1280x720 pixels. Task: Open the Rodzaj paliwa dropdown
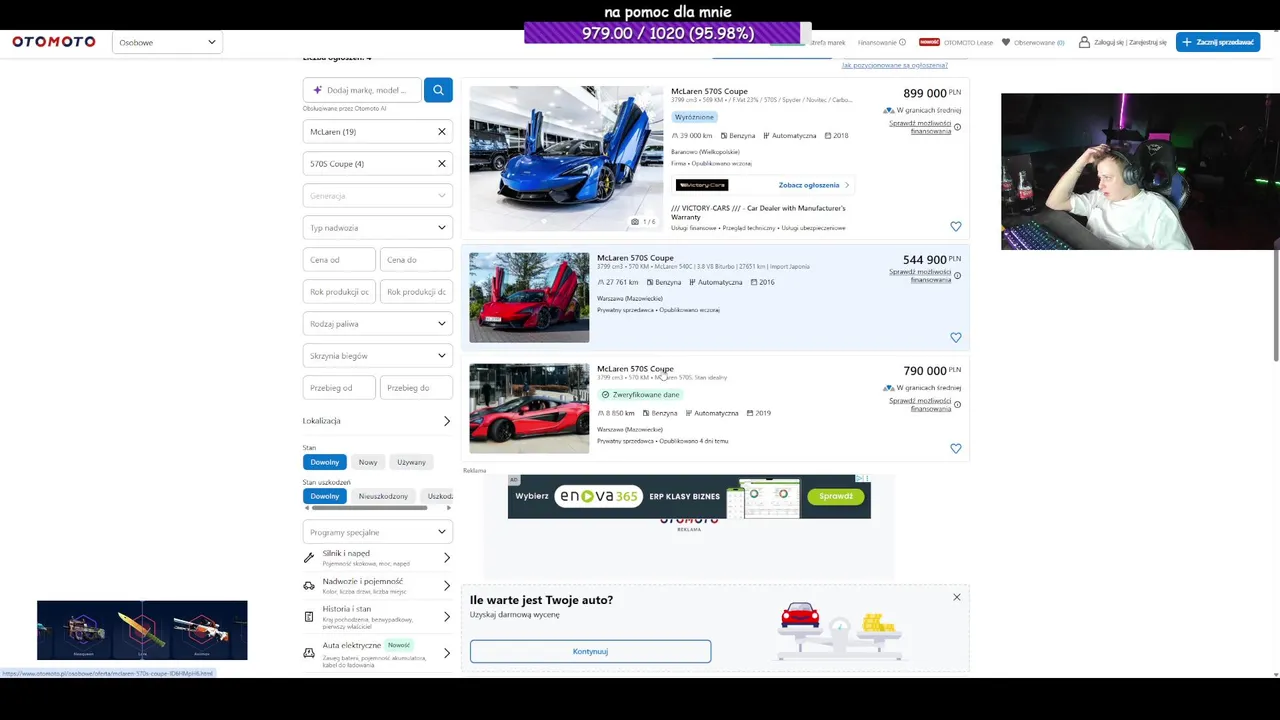378,324
